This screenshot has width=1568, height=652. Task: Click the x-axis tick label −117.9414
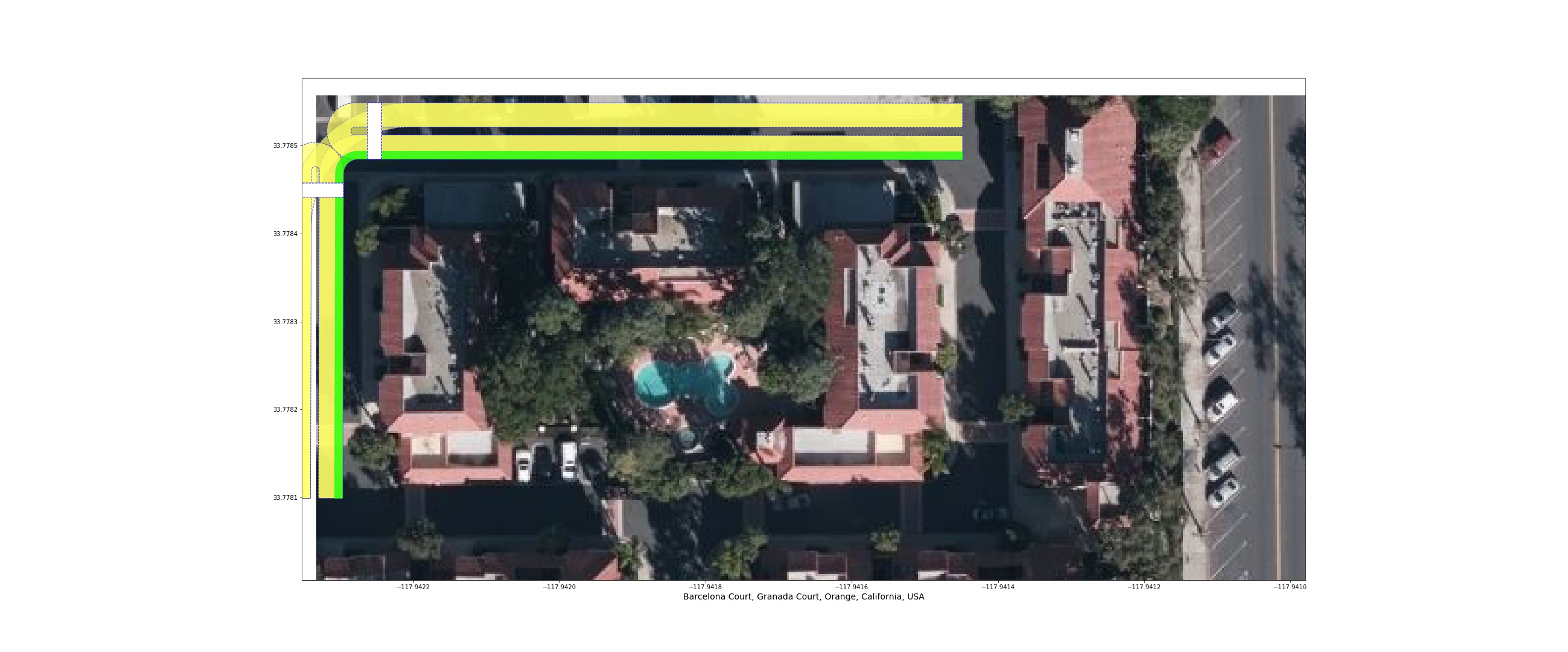998,587
